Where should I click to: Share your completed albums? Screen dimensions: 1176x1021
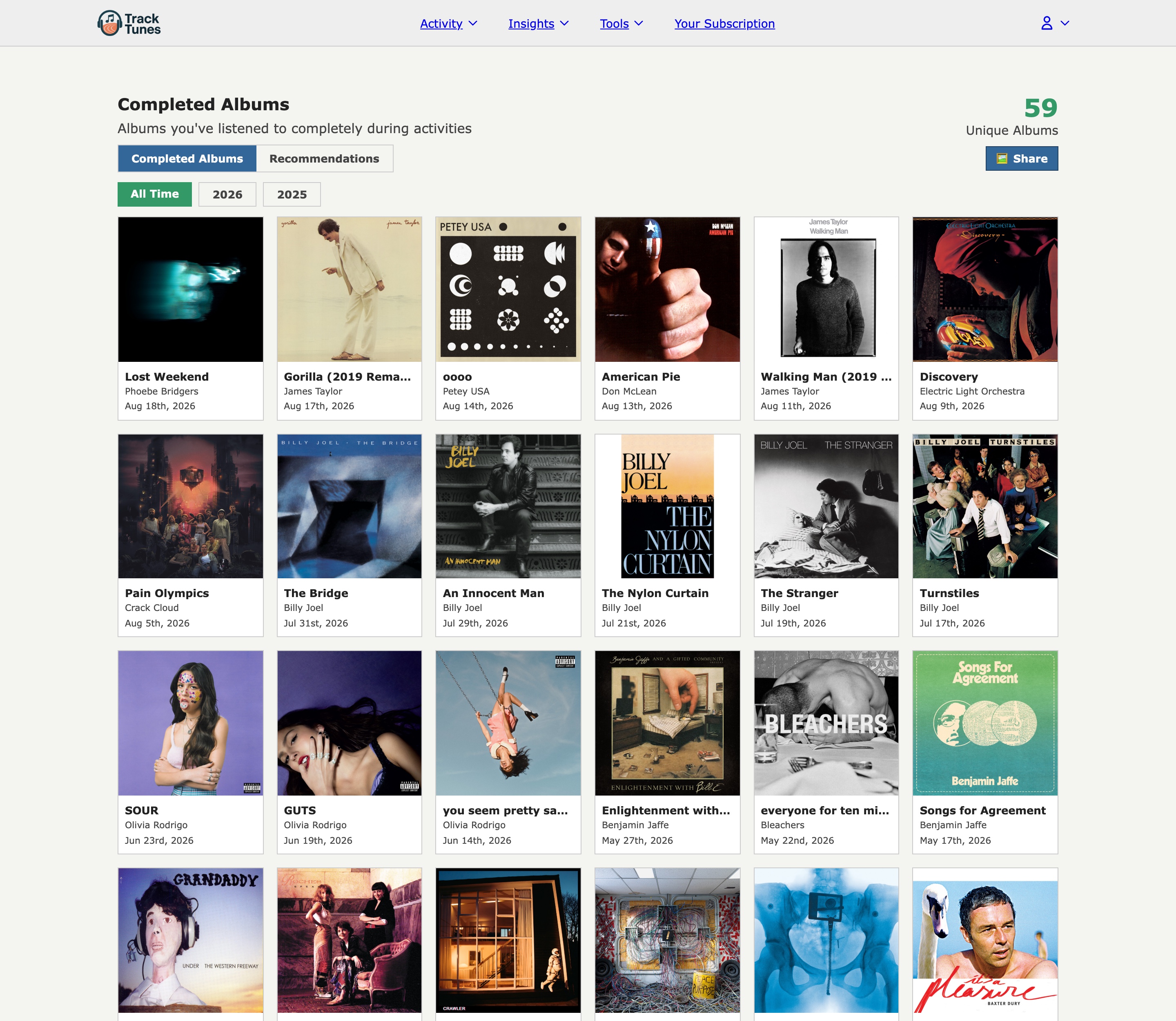point(1022,158)
